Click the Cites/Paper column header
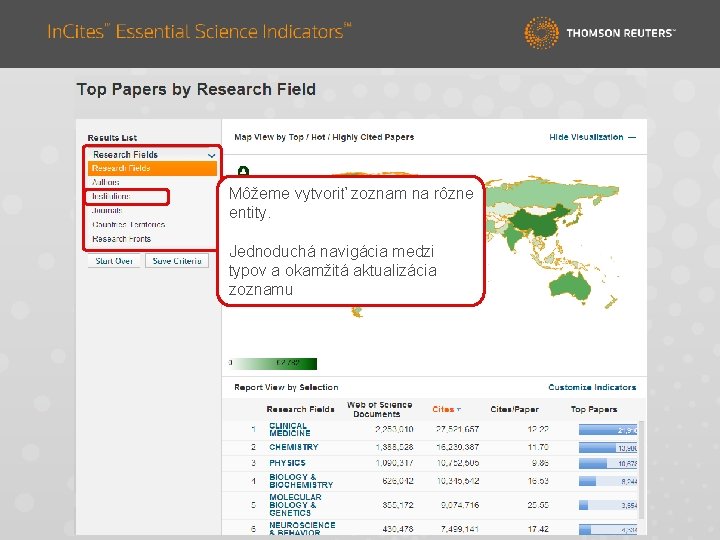 514,409
